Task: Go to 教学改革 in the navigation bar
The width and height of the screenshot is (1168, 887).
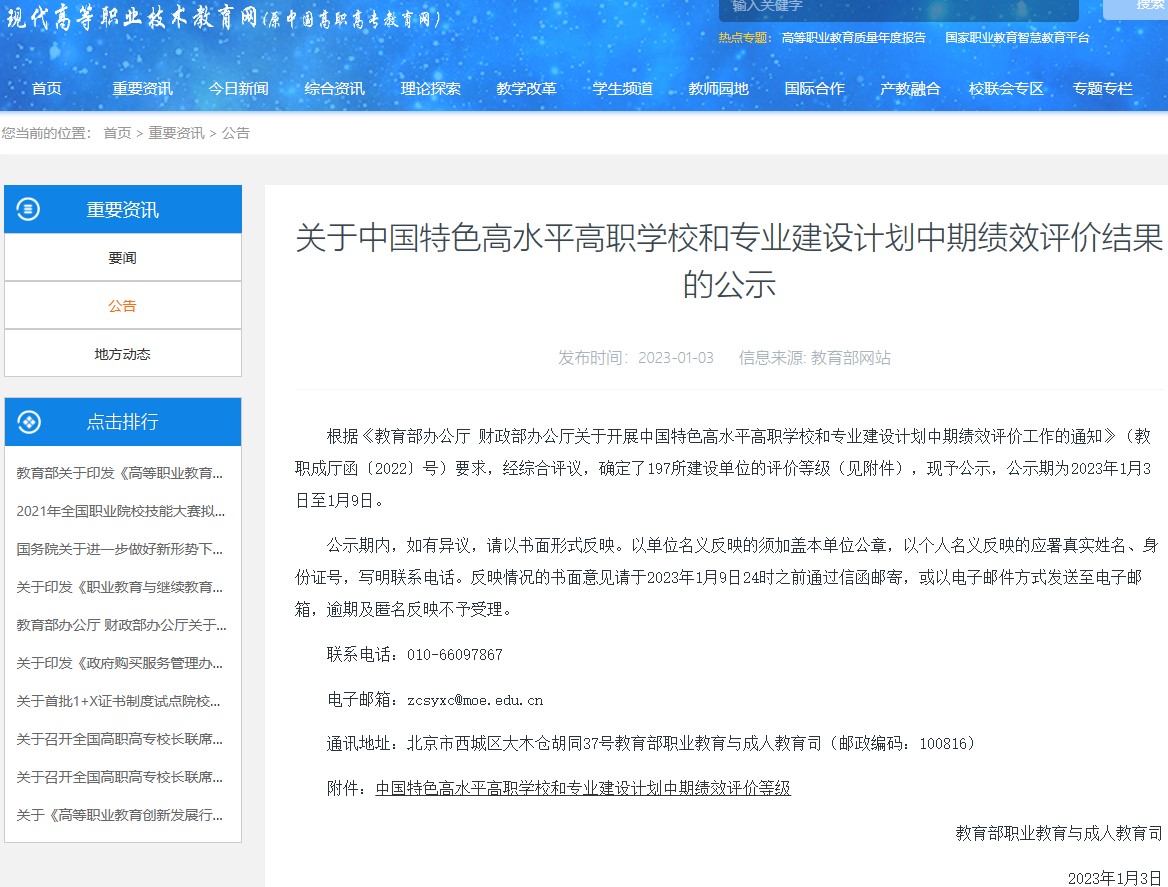Action: click(x=526, y=88)
